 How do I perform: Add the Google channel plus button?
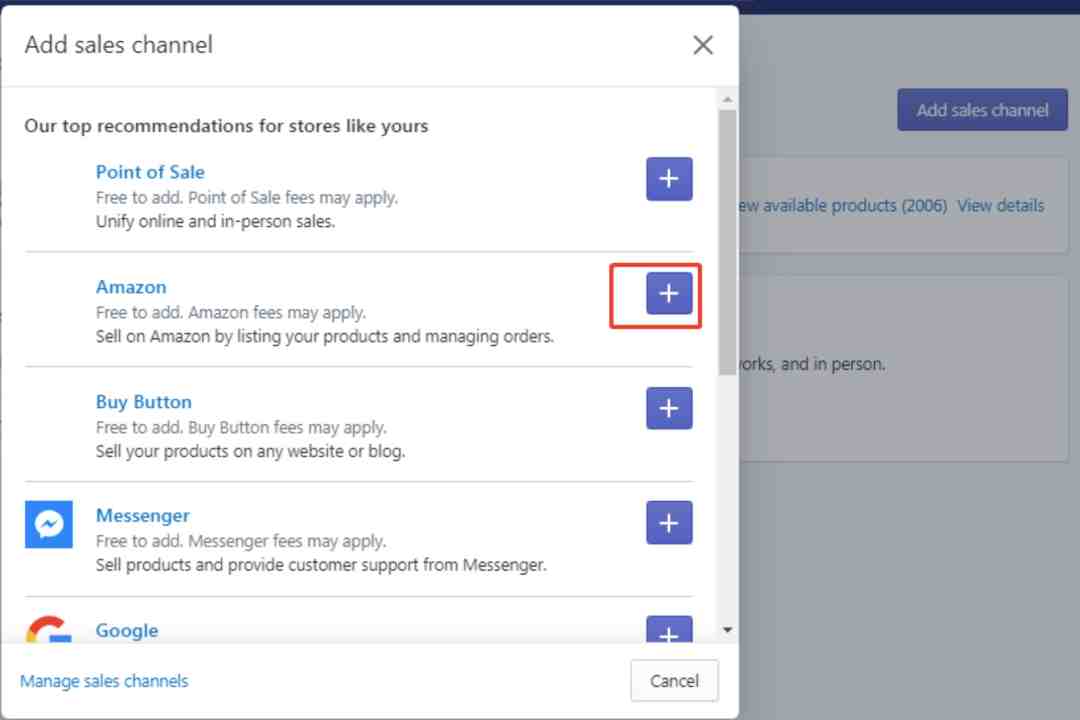click(669, 630)
